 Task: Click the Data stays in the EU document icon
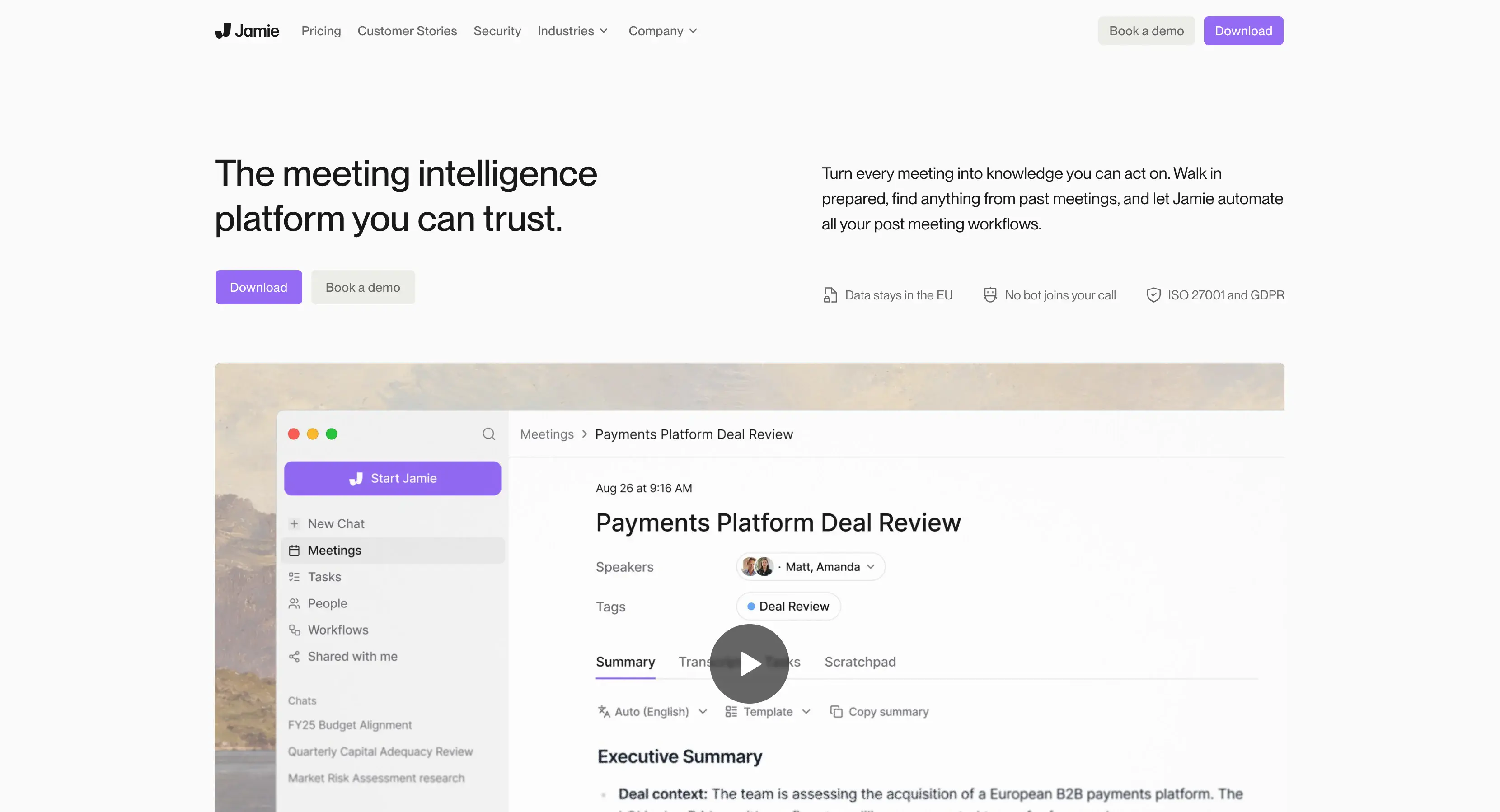pos(830,295)
